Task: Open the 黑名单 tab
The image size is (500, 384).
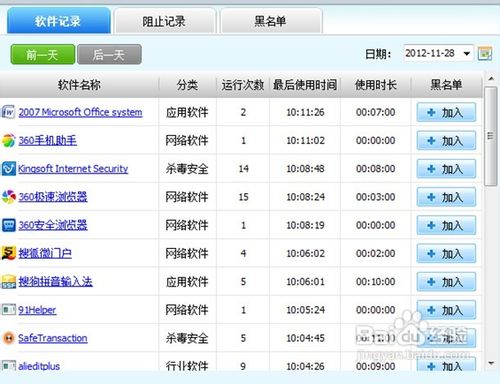Action: click(x=271, y=22)
